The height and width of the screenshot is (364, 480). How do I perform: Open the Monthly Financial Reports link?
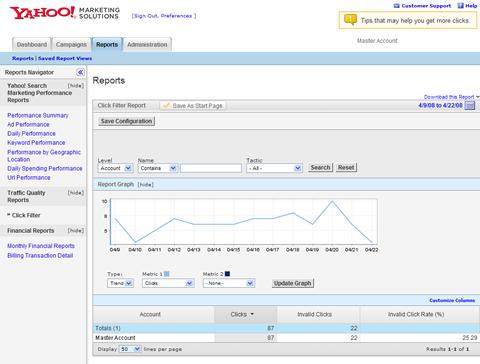41,246
